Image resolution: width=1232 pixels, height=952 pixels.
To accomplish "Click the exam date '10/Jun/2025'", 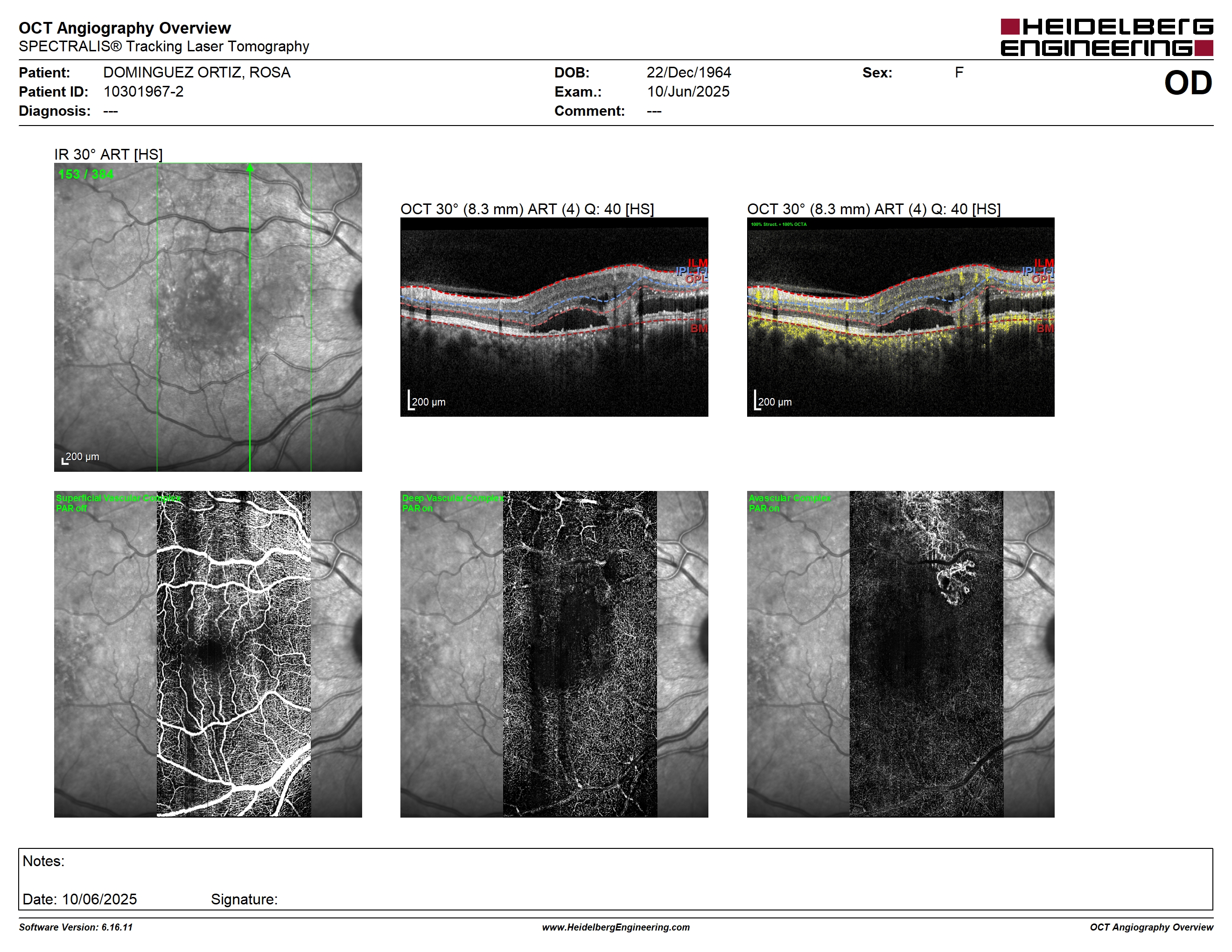I will 688,91.
